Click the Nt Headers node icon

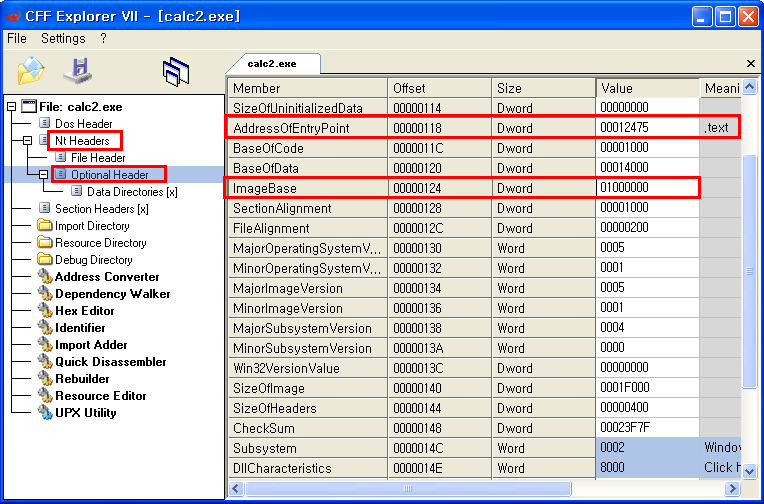(x=45, y=140)
